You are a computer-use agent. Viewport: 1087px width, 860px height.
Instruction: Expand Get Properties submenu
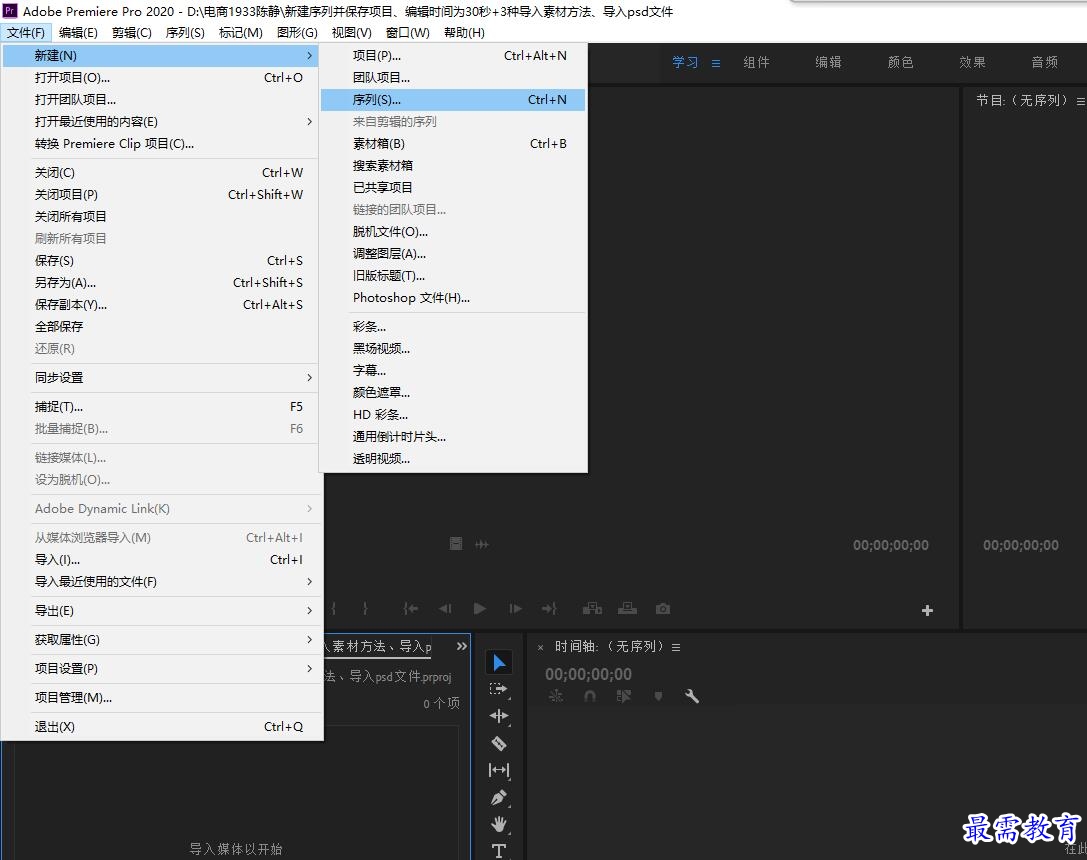tap(309, 640)
